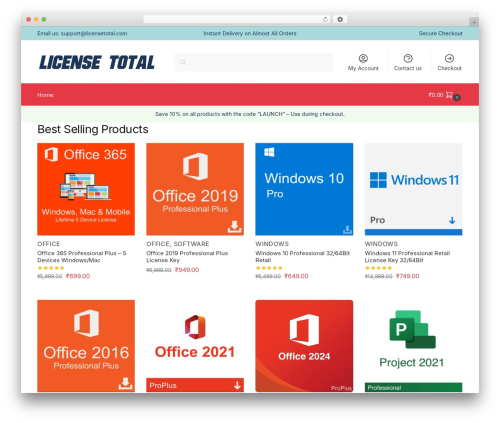Viewport: 500px width, 423px height.
Task: Focus the product search field
Action: pos(254,62)
